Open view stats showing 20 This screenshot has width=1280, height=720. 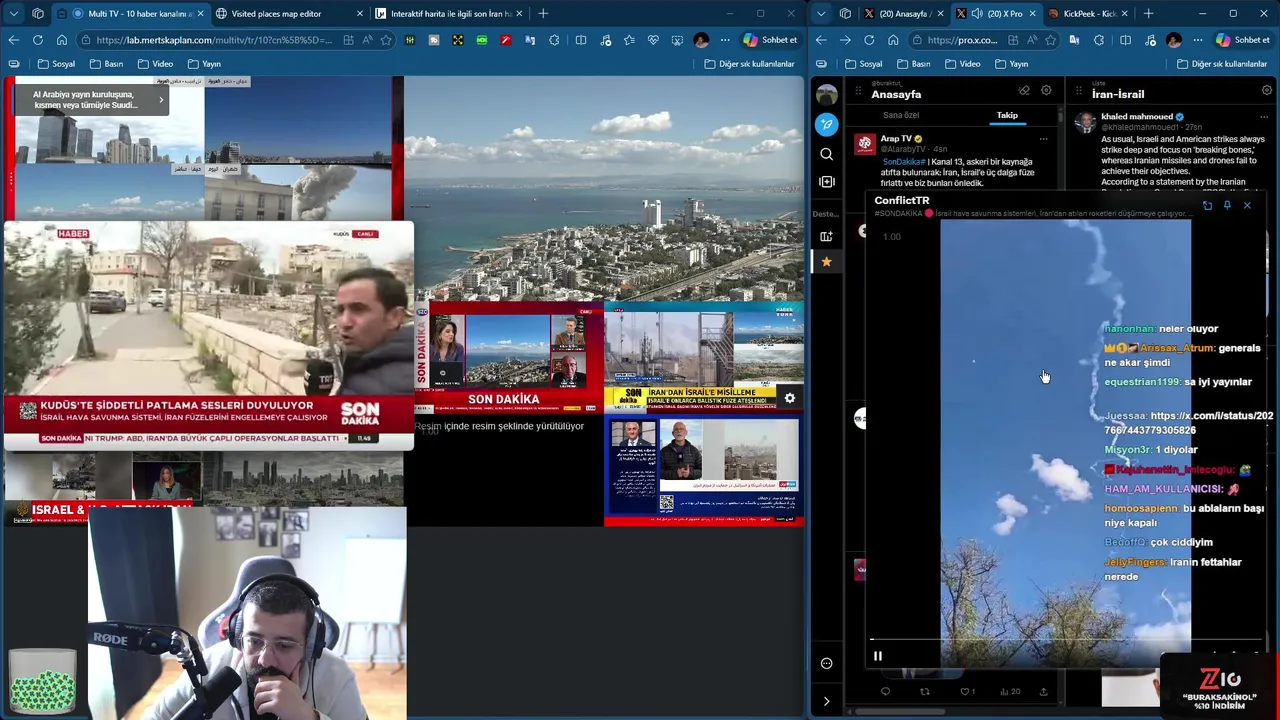[x=1010, y=691]
